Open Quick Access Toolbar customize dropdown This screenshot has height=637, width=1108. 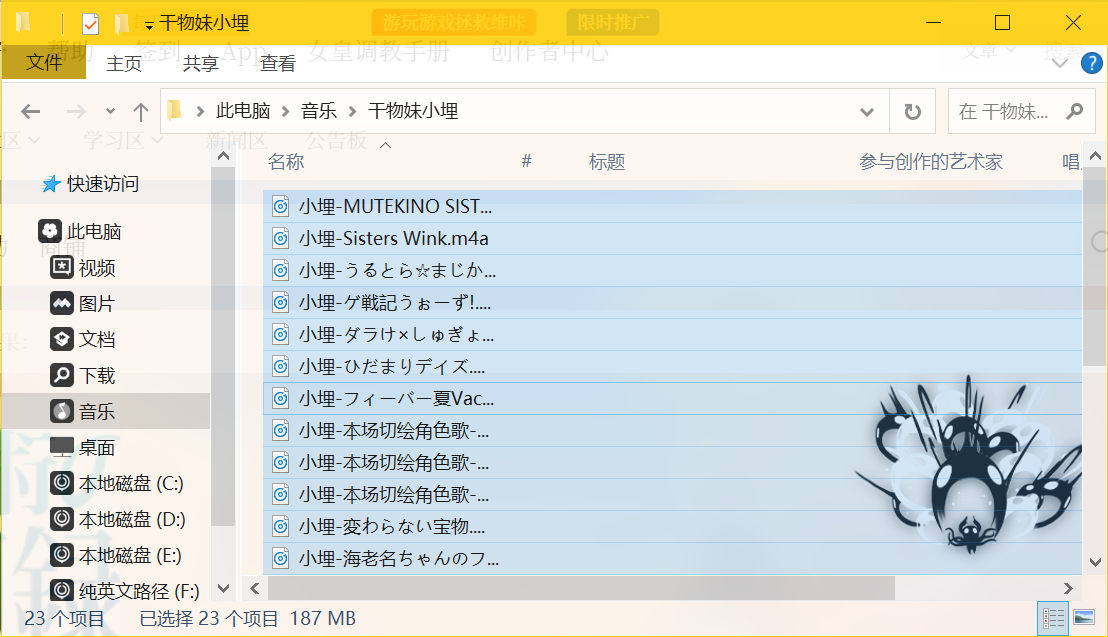pyautogui.click(x=149, y=25)
